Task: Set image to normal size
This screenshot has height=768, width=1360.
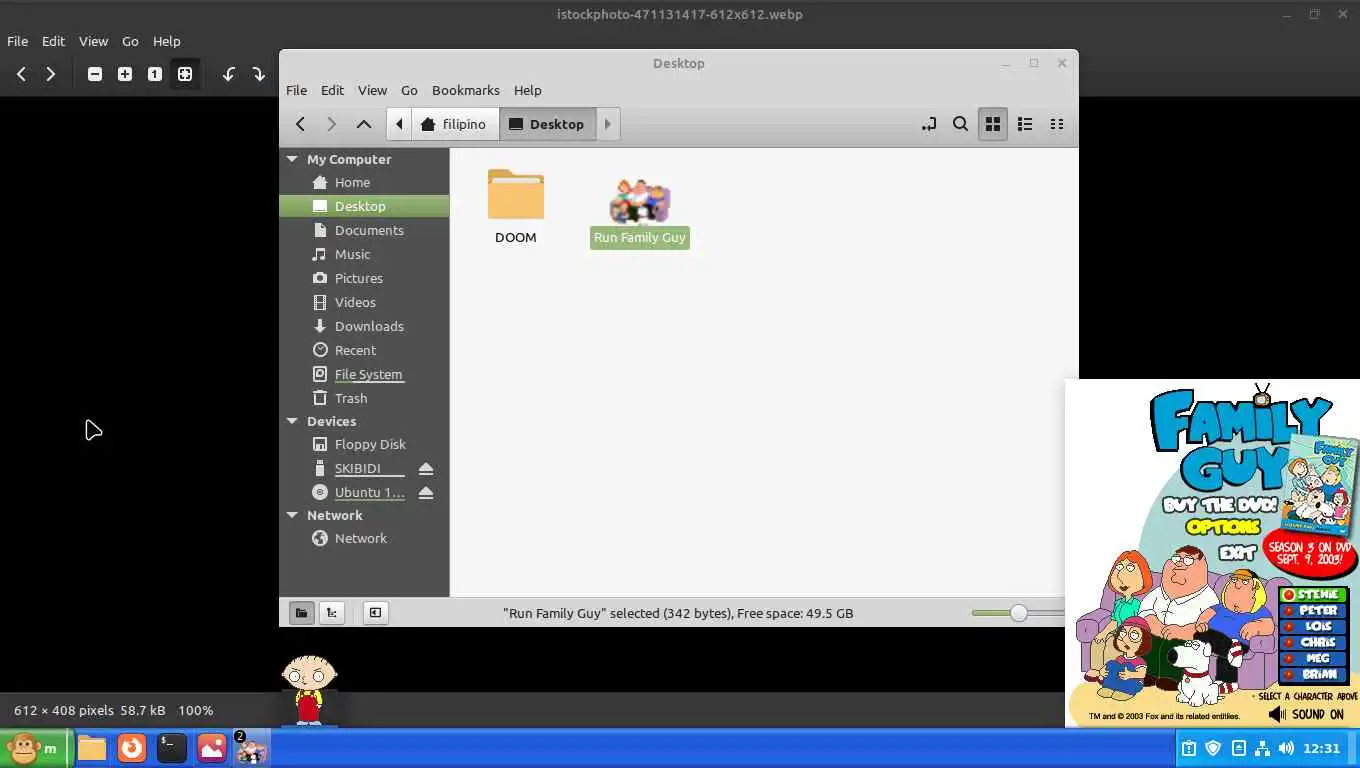Action: tap(155, 74)
